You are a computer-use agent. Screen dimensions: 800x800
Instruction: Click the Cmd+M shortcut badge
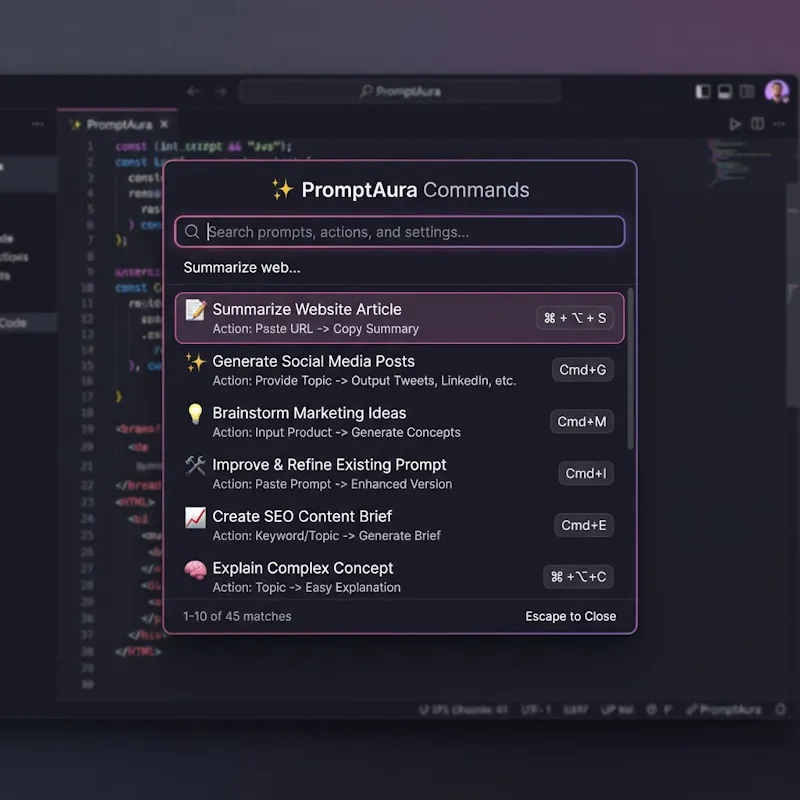click(x=582, y=421)
